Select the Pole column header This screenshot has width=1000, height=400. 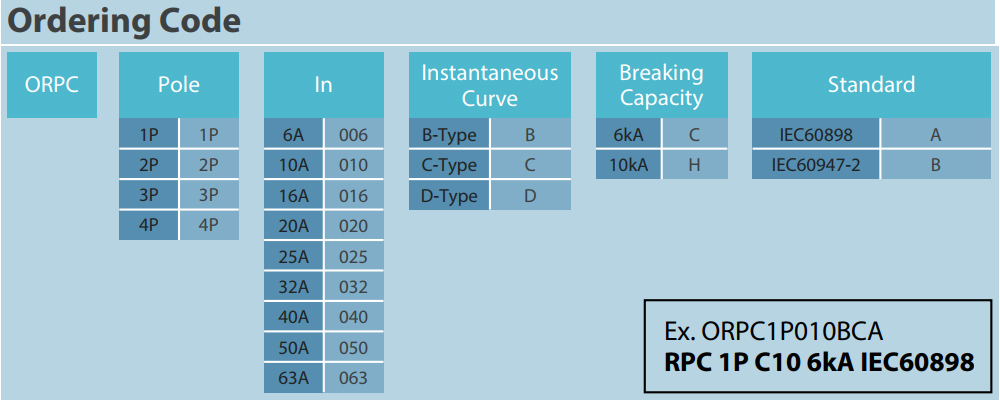179,85
